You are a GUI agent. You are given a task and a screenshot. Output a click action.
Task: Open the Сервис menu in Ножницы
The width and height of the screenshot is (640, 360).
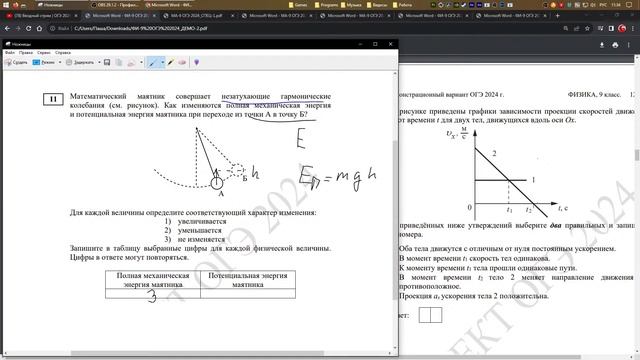click(44, 52)
